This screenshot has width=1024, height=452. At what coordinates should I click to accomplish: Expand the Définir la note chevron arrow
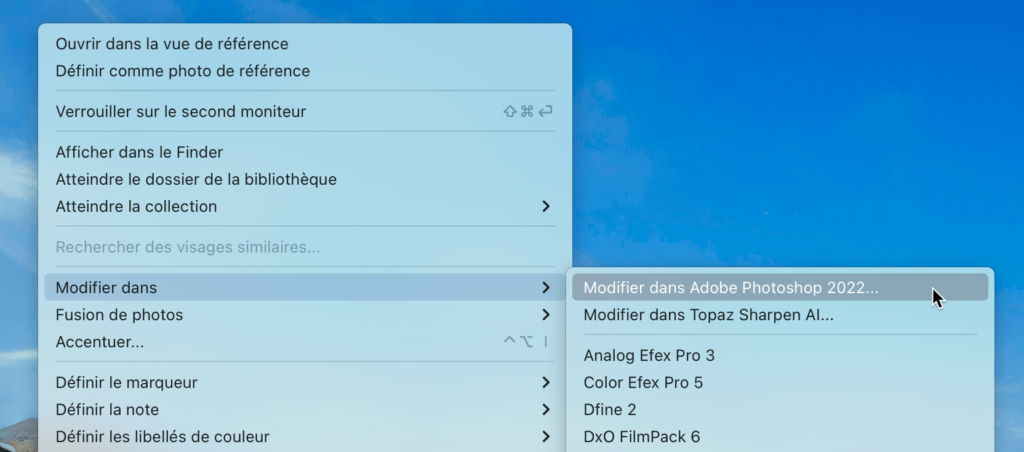pyautogui.click(x=546, y=410)
